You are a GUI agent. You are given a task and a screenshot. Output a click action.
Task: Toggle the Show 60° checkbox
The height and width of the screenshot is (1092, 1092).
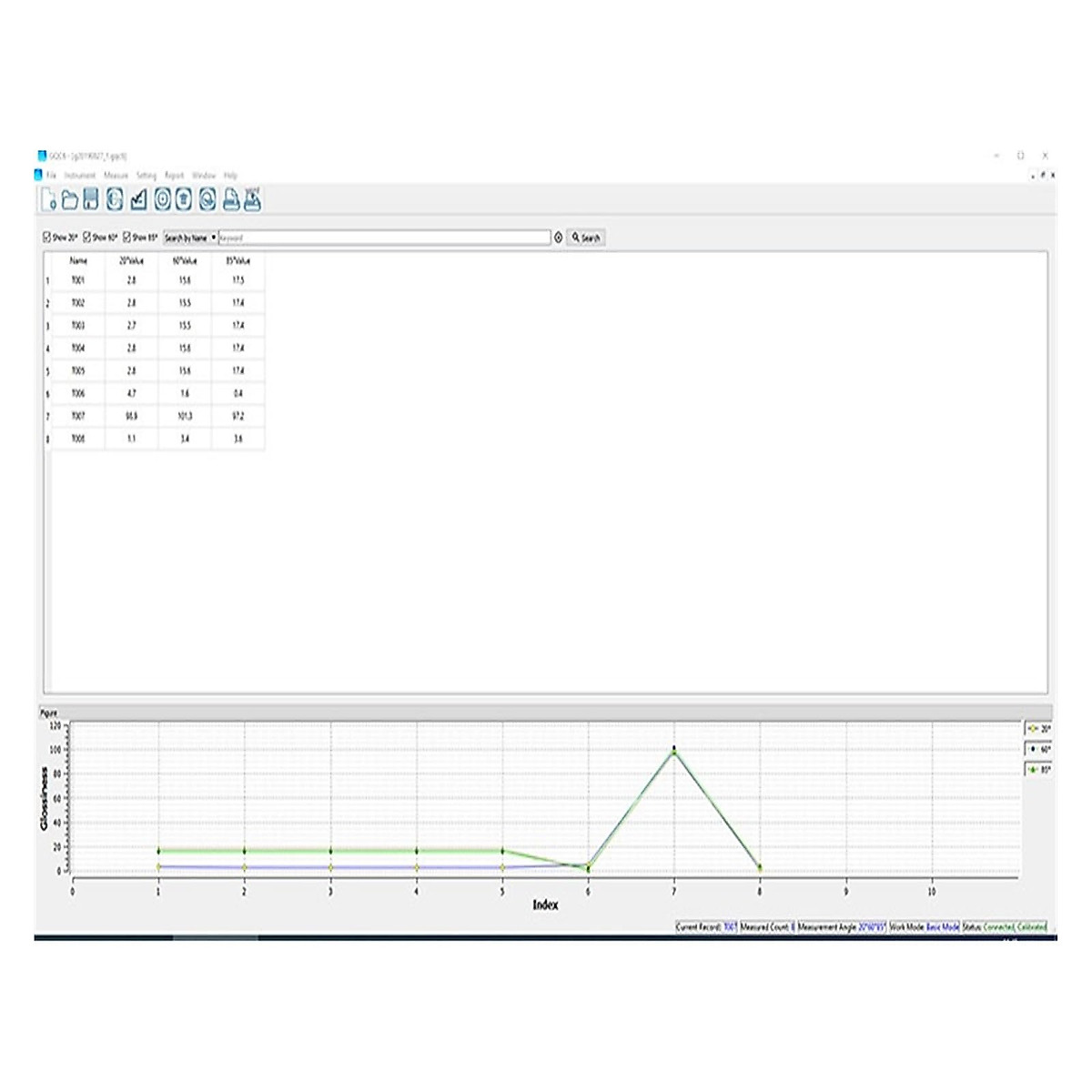click(x=87, y=238)
